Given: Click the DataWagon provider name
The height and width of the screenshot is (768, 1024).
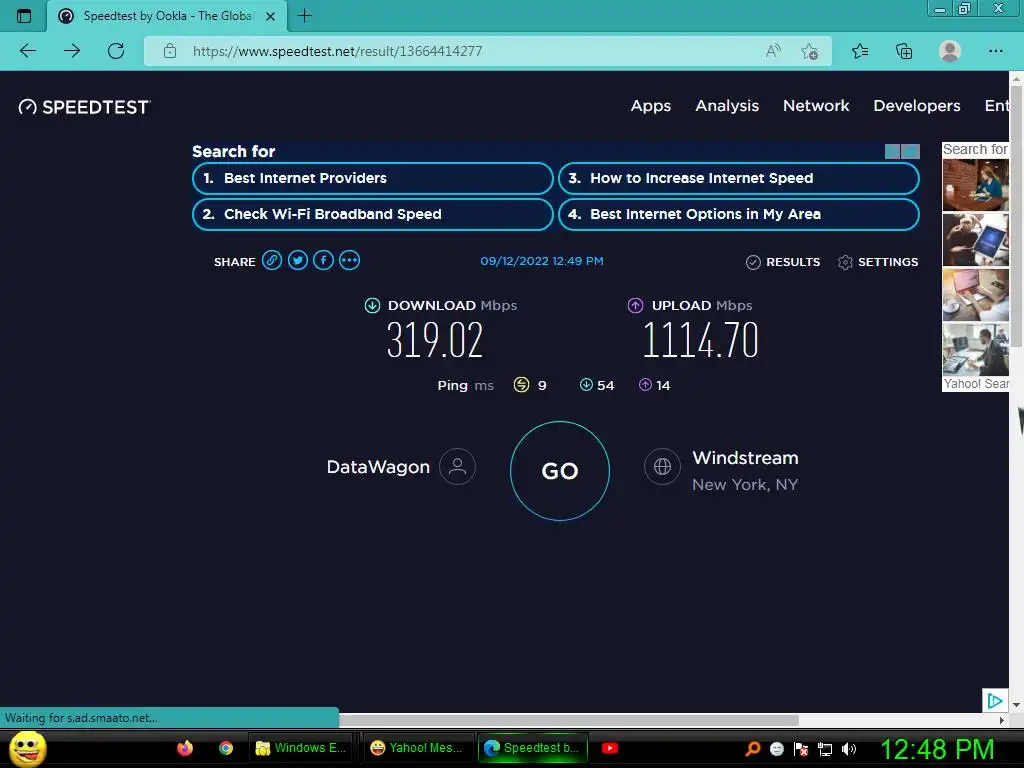Looking at the screenshot, I should tap(378, 467).
